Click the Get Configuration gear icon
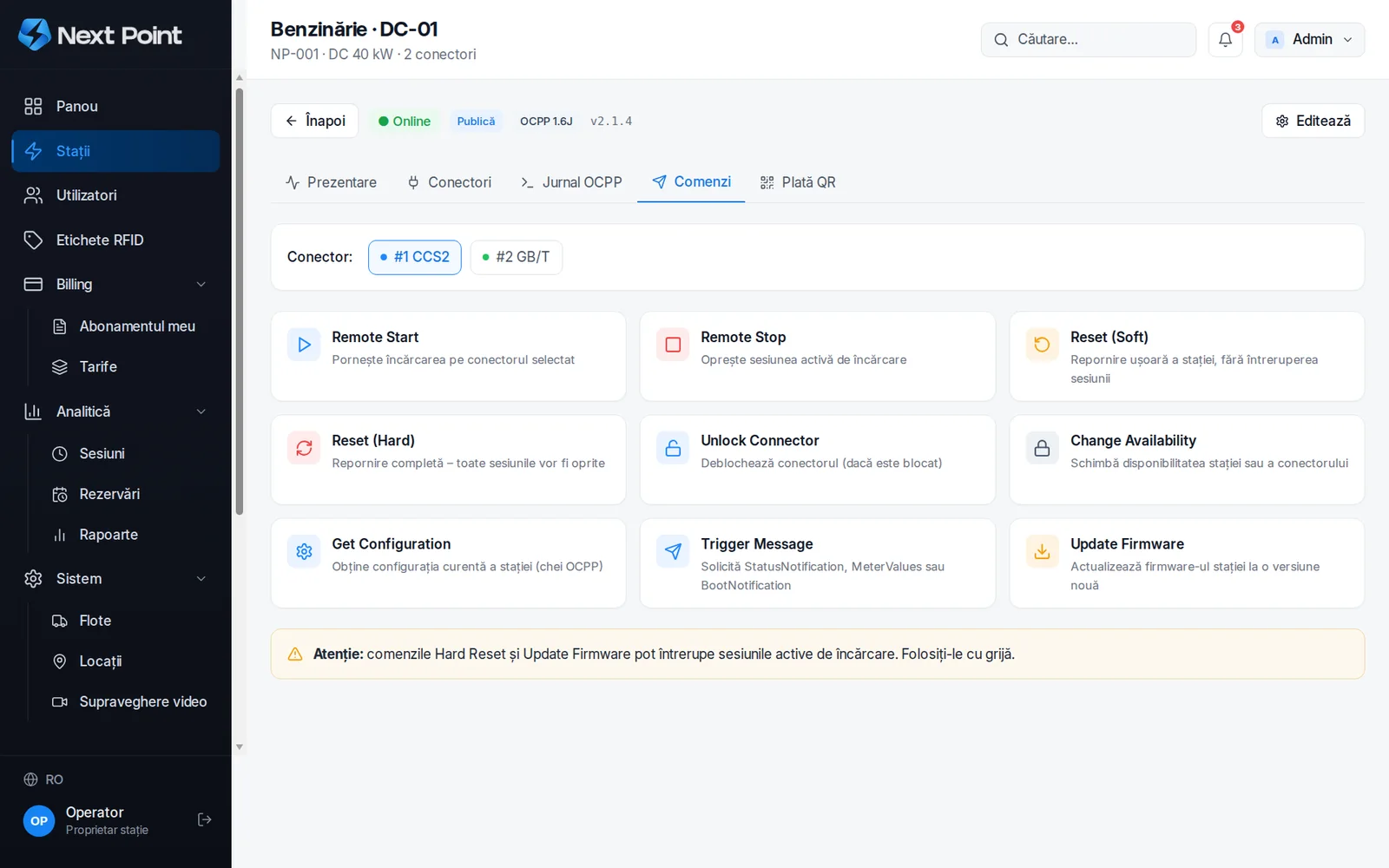Screen dimensions: 1389x868 304,551
